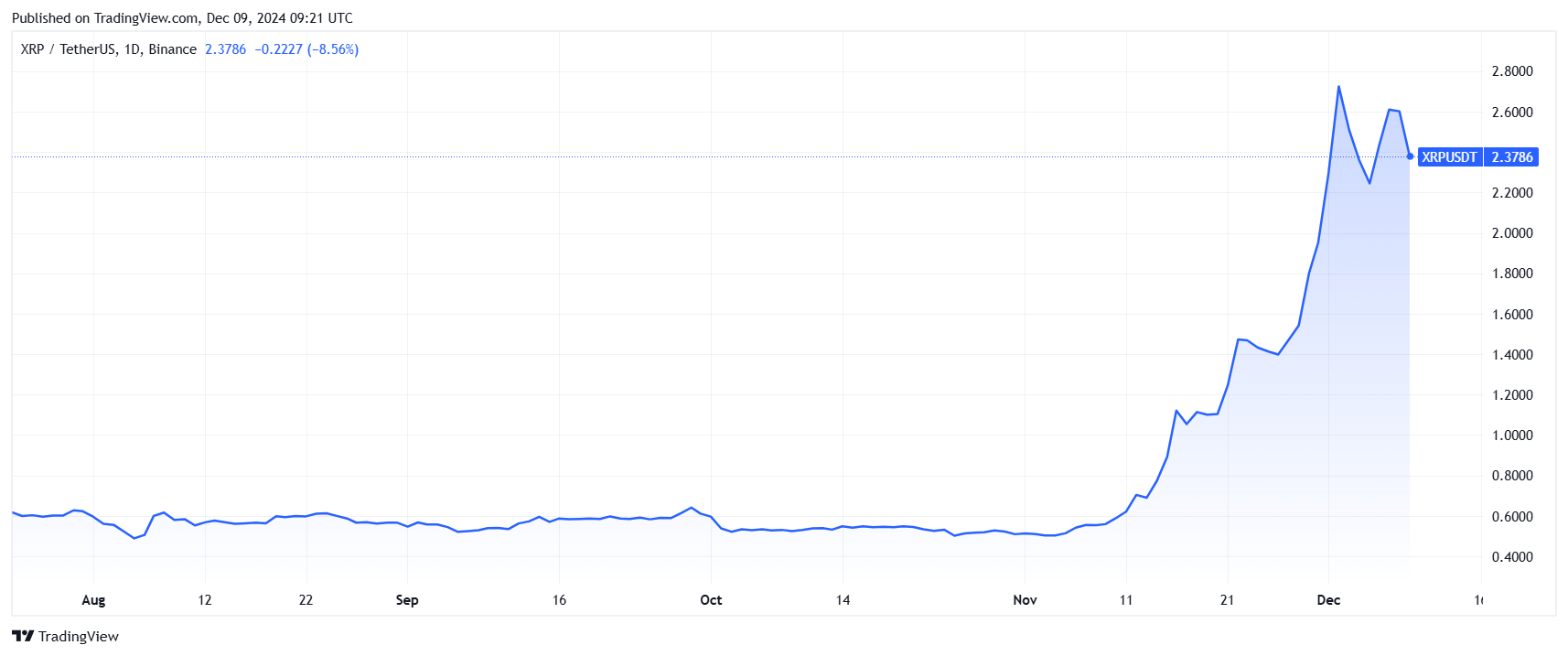Image resolution: width=1568 pixels, height=656 pixels.
Task: Click the Oct label on time axis
Action: click(711, 600)
